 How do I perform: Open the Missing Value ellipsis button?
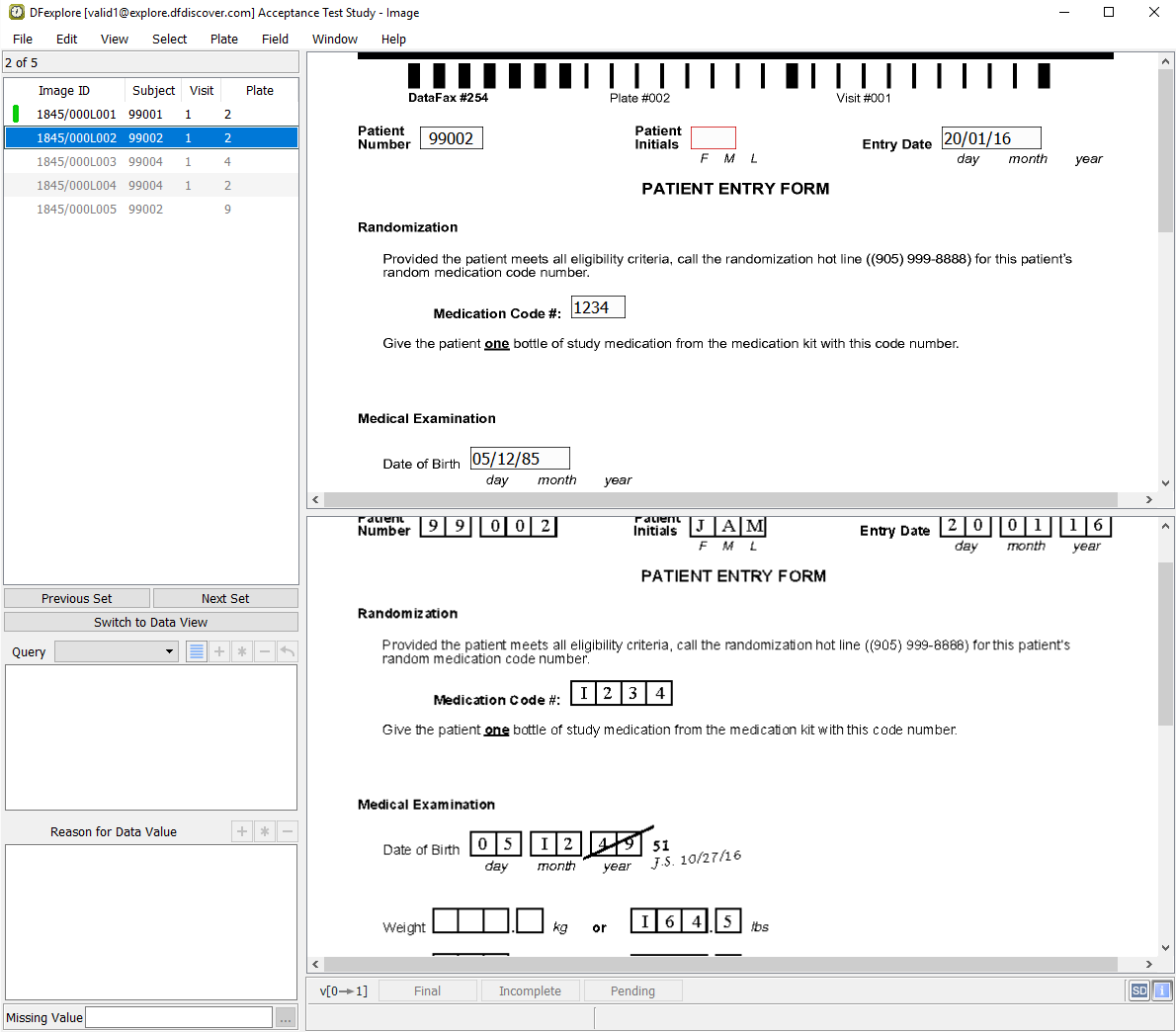pos(286,1018)
